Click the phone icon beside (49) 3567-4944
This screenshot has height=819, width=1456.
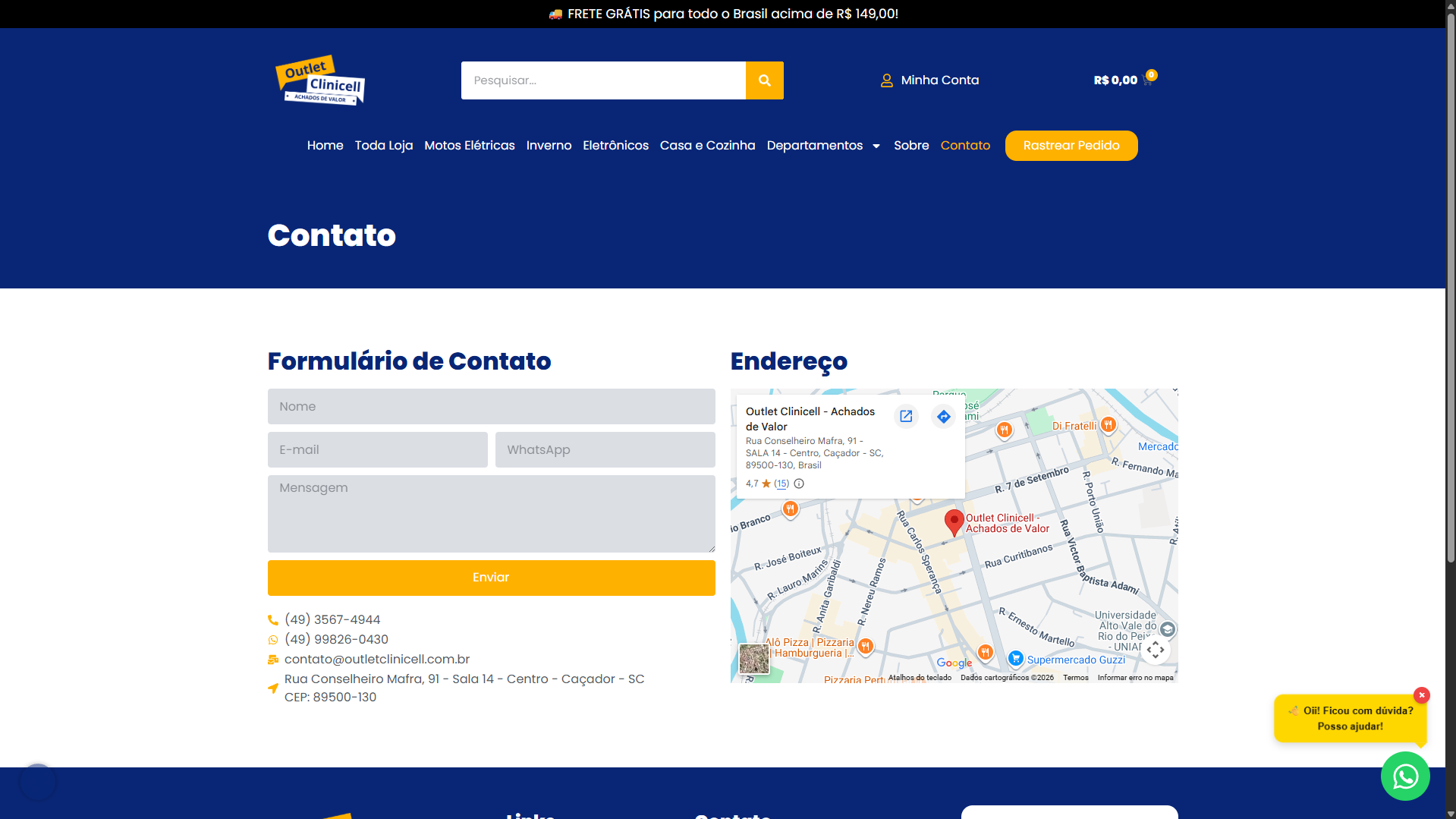pos(273,620)
